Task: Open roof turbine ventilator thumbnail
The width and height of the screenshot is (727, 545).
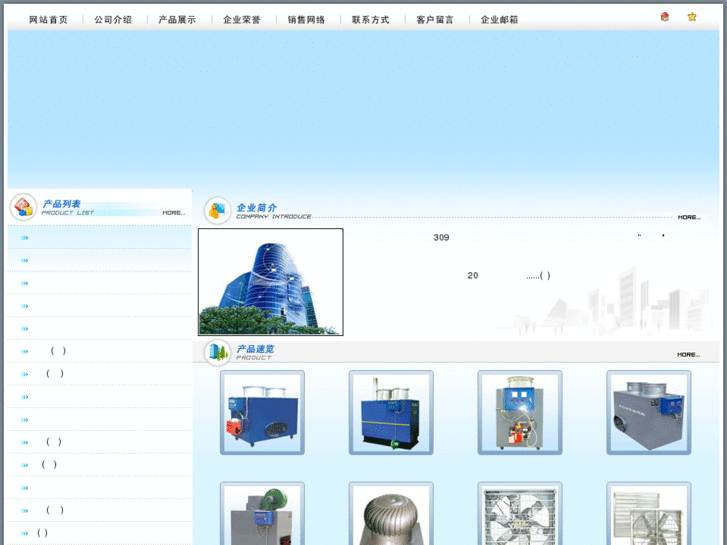Action: coord(391,513)
